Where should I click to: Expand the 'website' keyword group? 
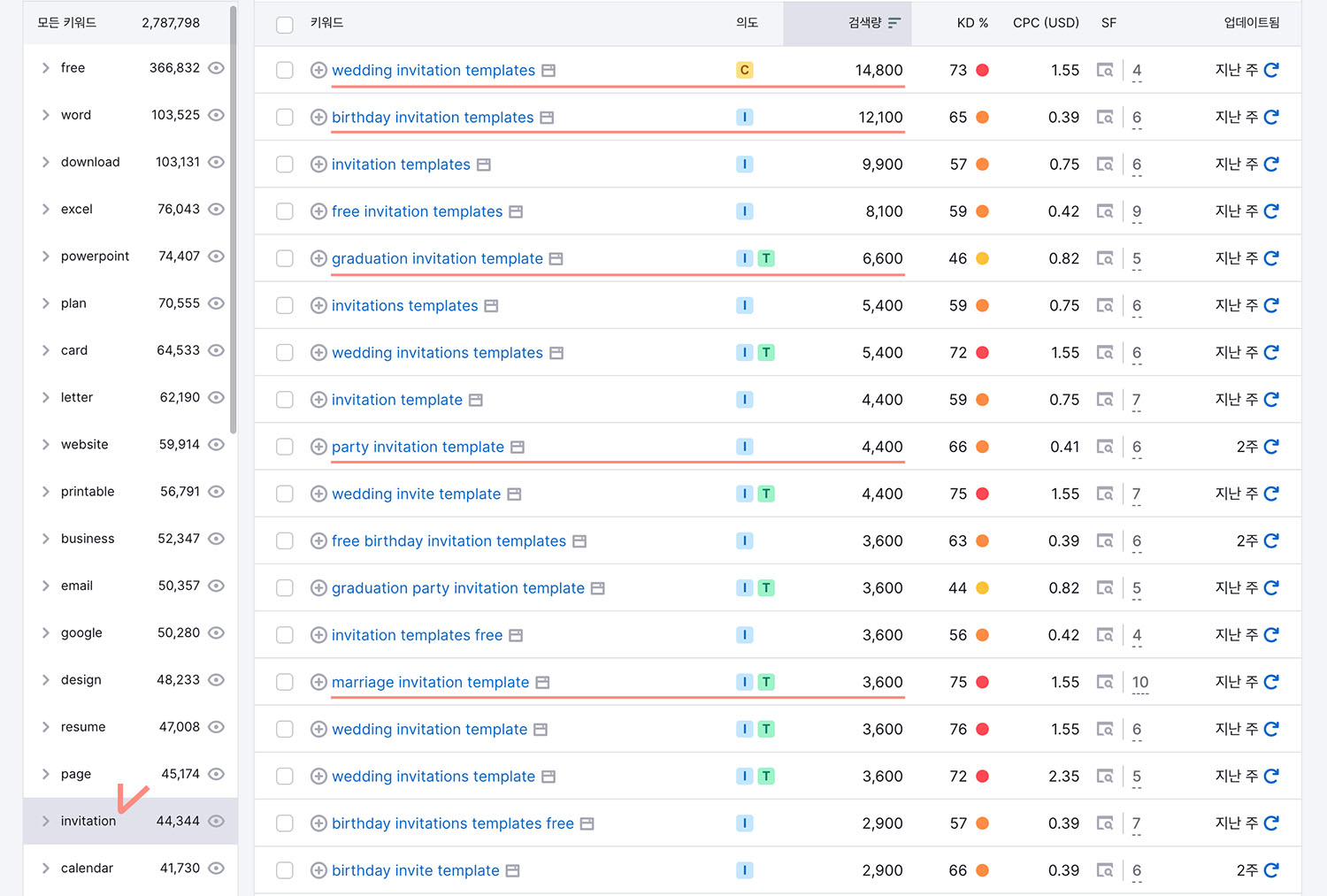tap(45, 444)
